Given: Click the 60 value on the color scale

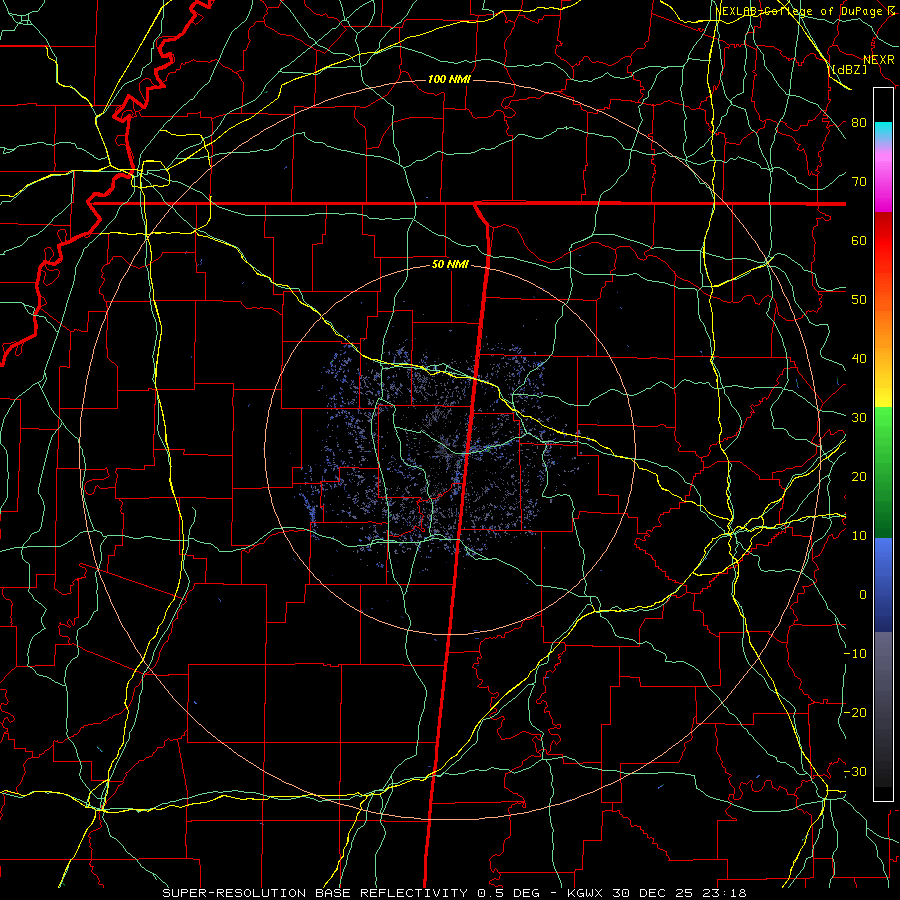Looking at the screenshot, I should (859, 241).
